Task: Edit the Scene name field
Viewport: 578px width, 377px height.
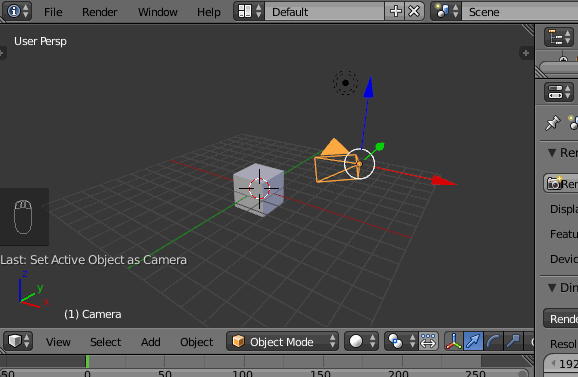Action: 520,11
